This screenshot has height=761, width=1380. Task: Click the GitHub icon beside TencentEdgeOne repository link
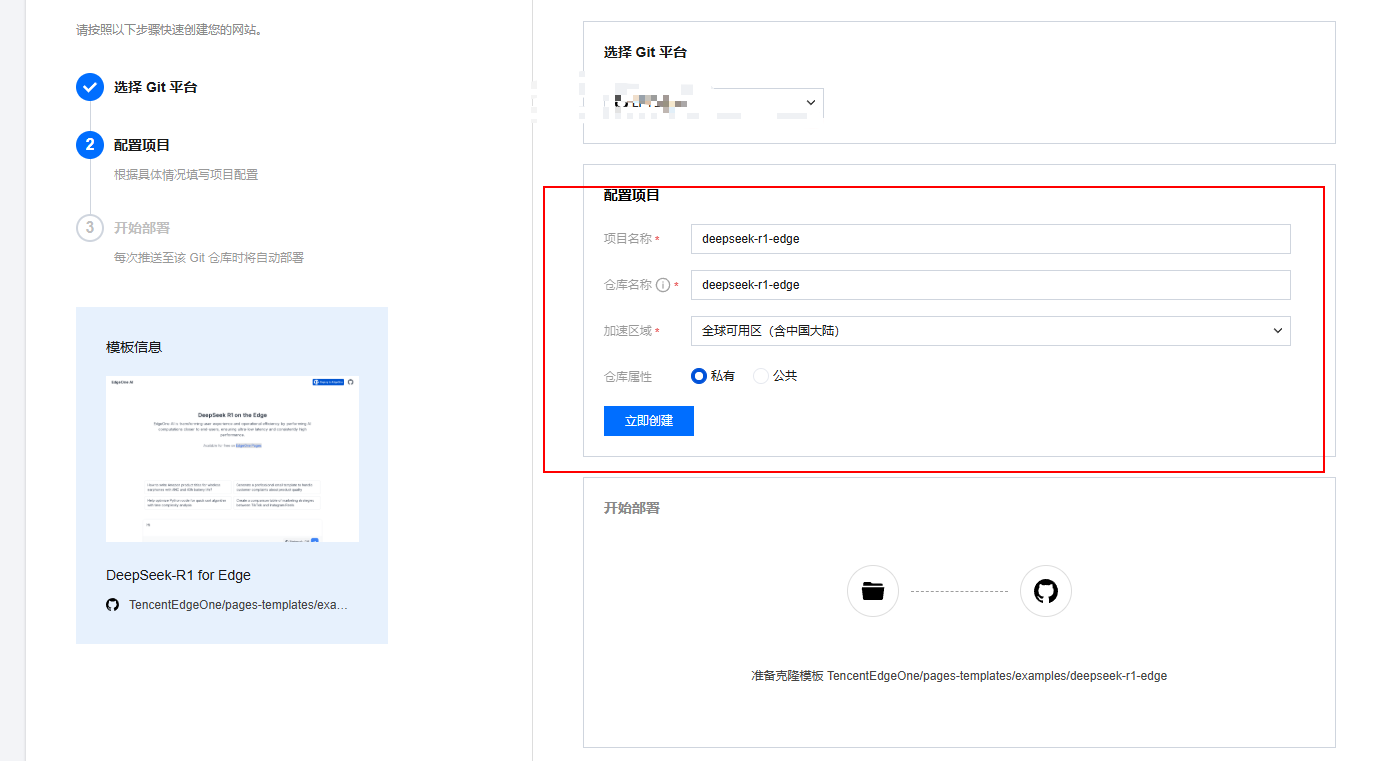tap(113, 605)
